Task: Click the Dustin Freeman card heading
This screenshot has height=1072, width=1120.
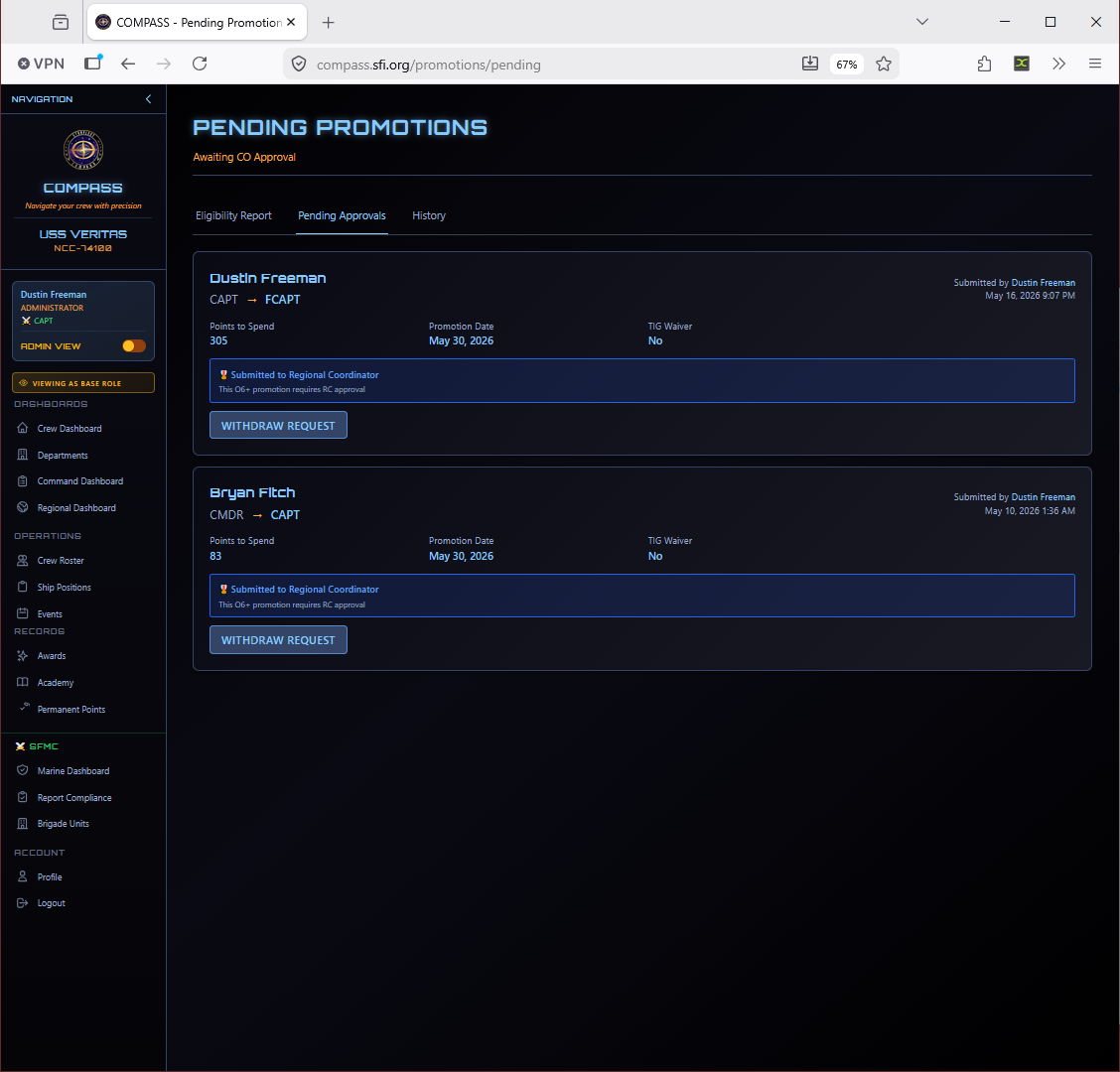Action: (x=268, y=278)
